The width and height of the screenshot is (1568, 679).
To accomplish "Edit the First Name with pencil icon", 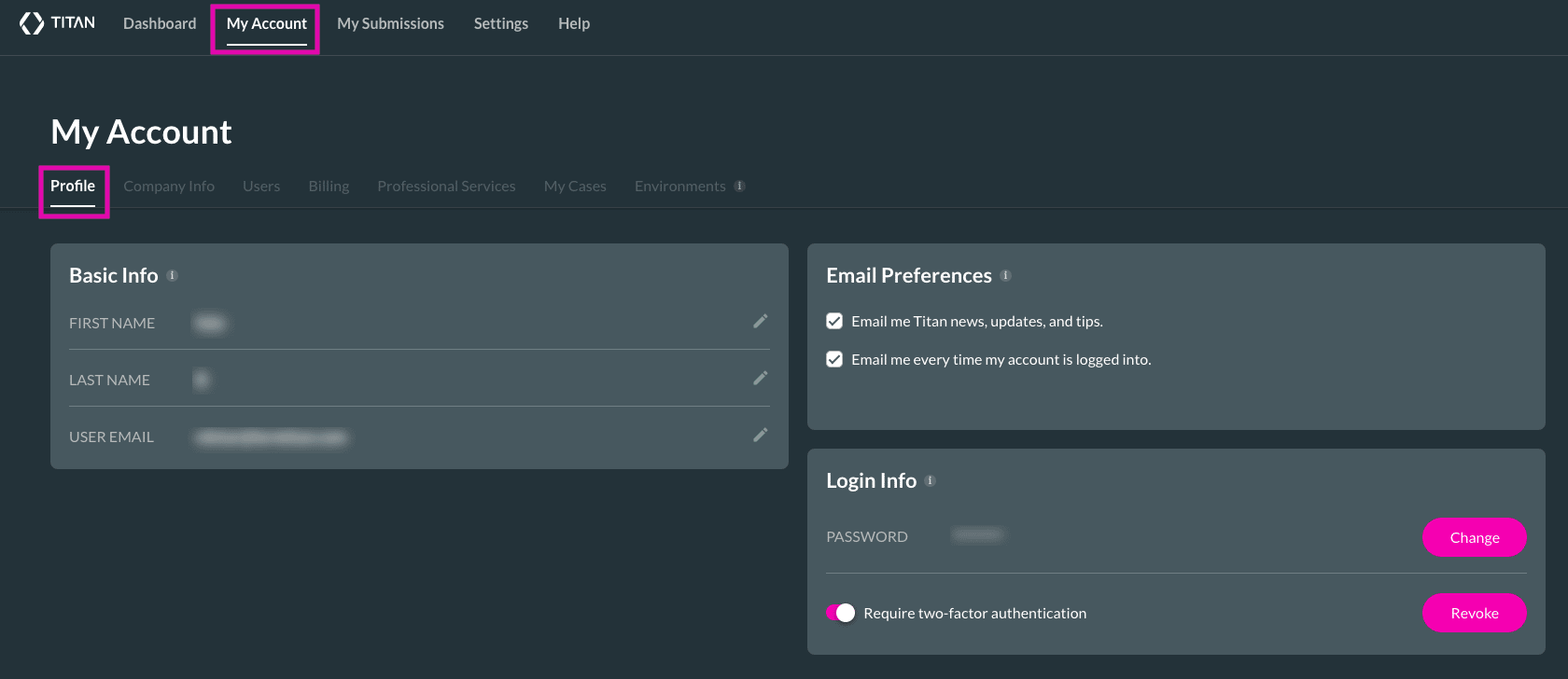I will coord(760,322).
